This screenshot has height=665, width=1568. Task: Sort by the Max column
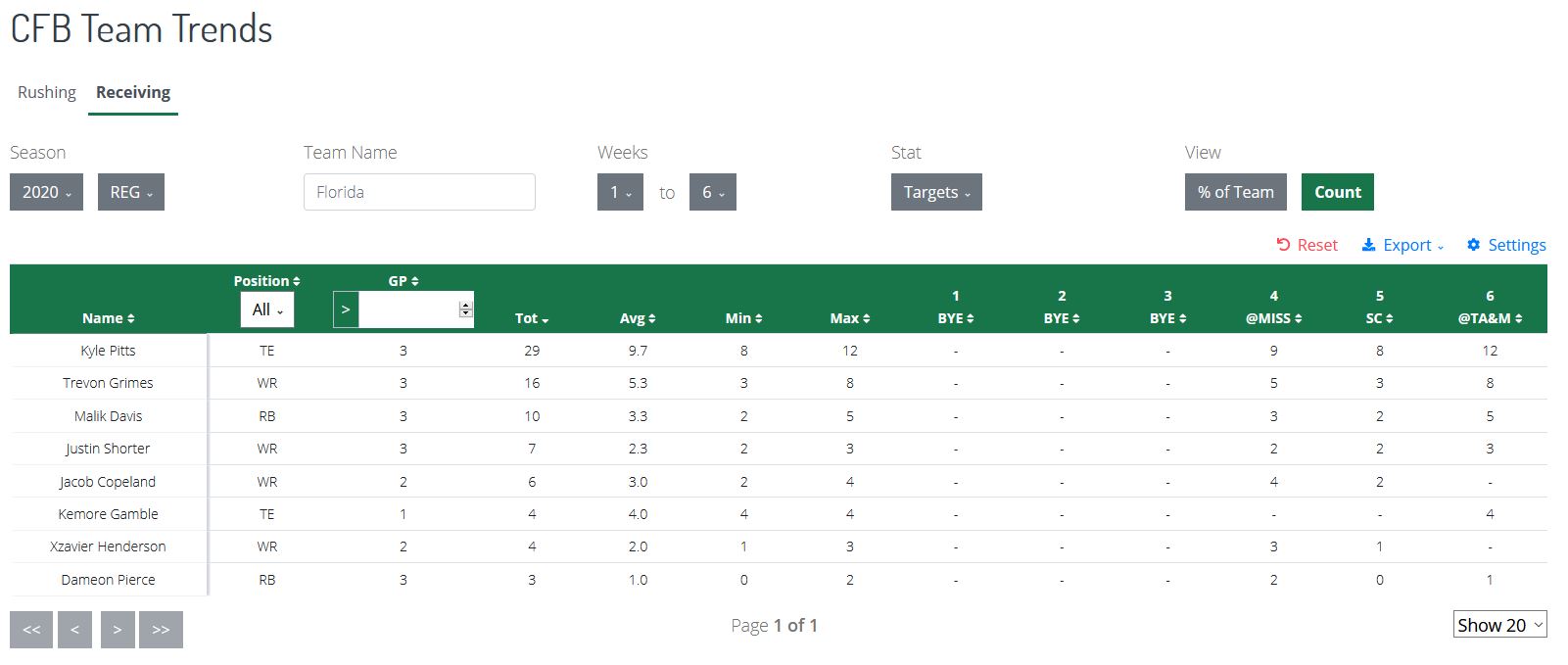[850, 318]
